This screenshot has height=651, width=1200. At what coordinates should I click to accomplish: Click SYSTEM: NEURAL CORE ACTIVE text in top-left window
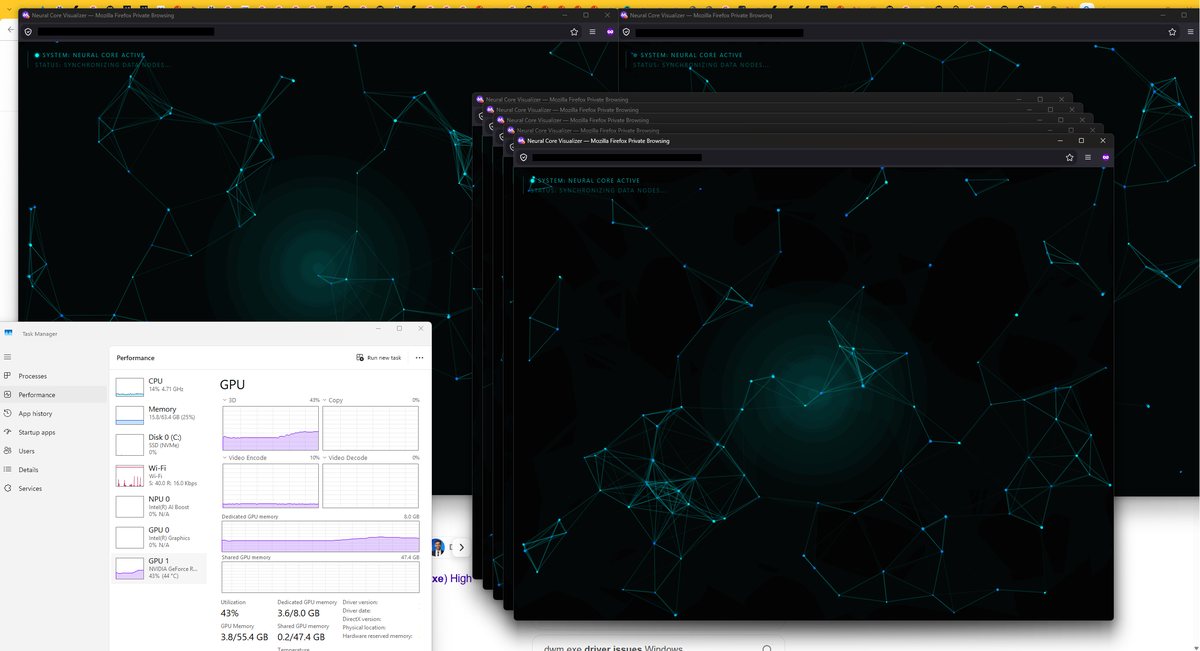click(92, 55)
